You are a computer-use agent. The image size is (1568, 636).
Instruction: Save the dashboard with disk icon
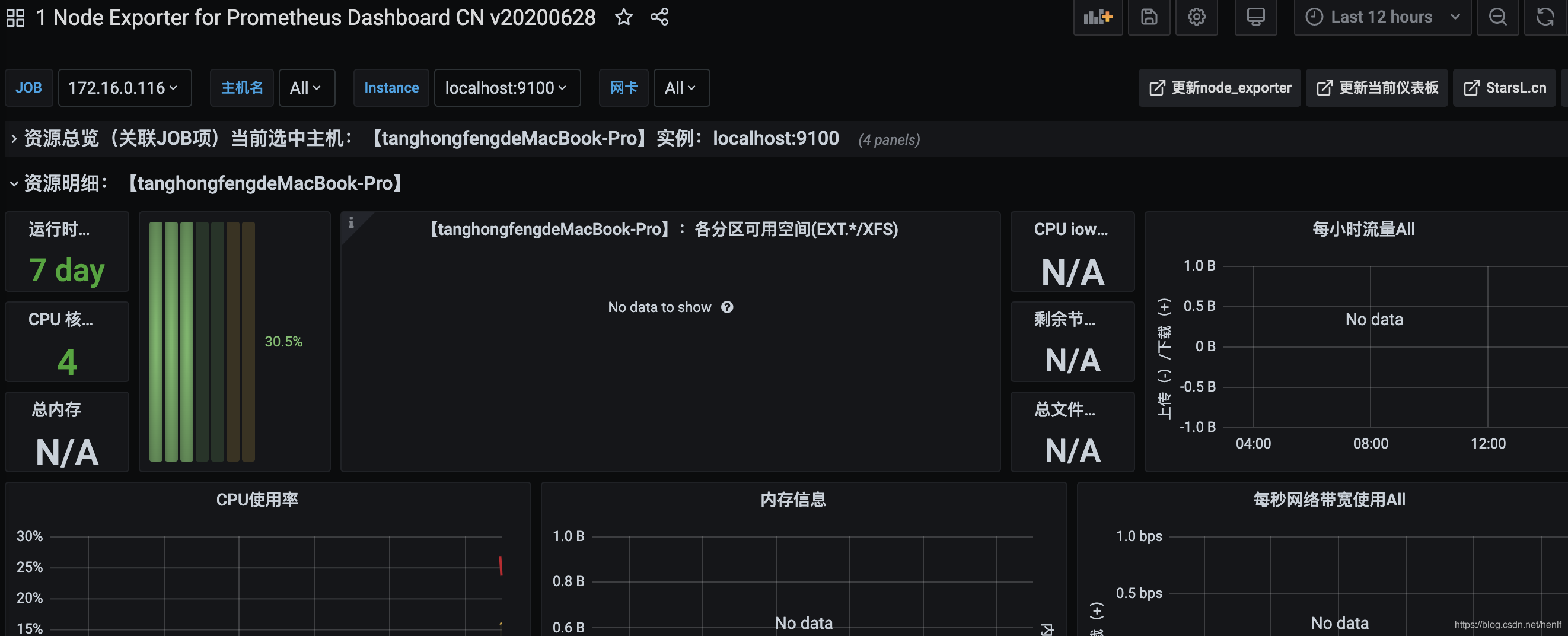pos(1149,17)
